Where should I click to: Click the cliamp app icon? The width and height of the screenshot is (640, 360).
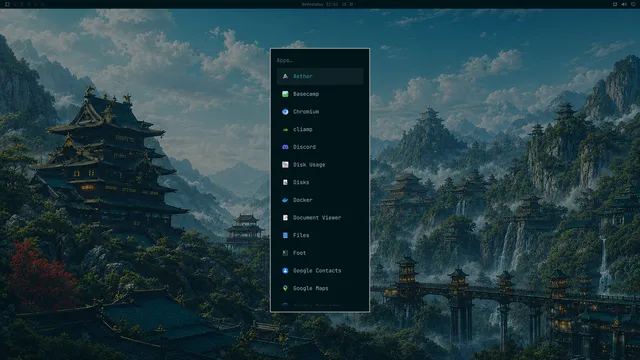pyautogui.click(x=285, y=129)
